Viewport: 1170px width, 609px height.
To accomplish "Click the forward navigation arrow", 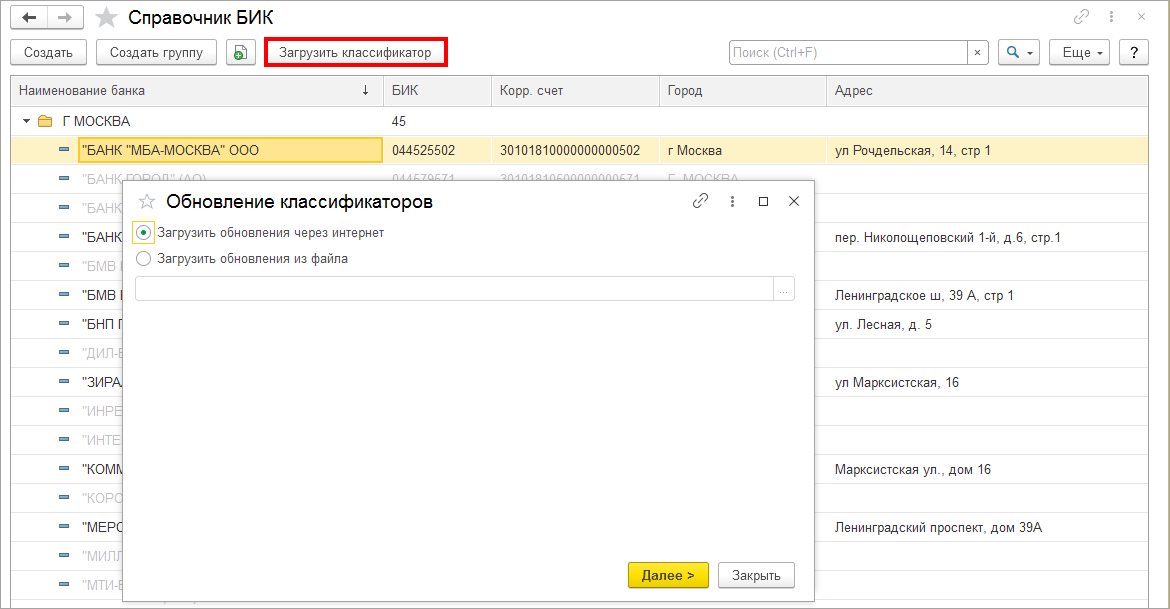I will click(x=66, y=18).
